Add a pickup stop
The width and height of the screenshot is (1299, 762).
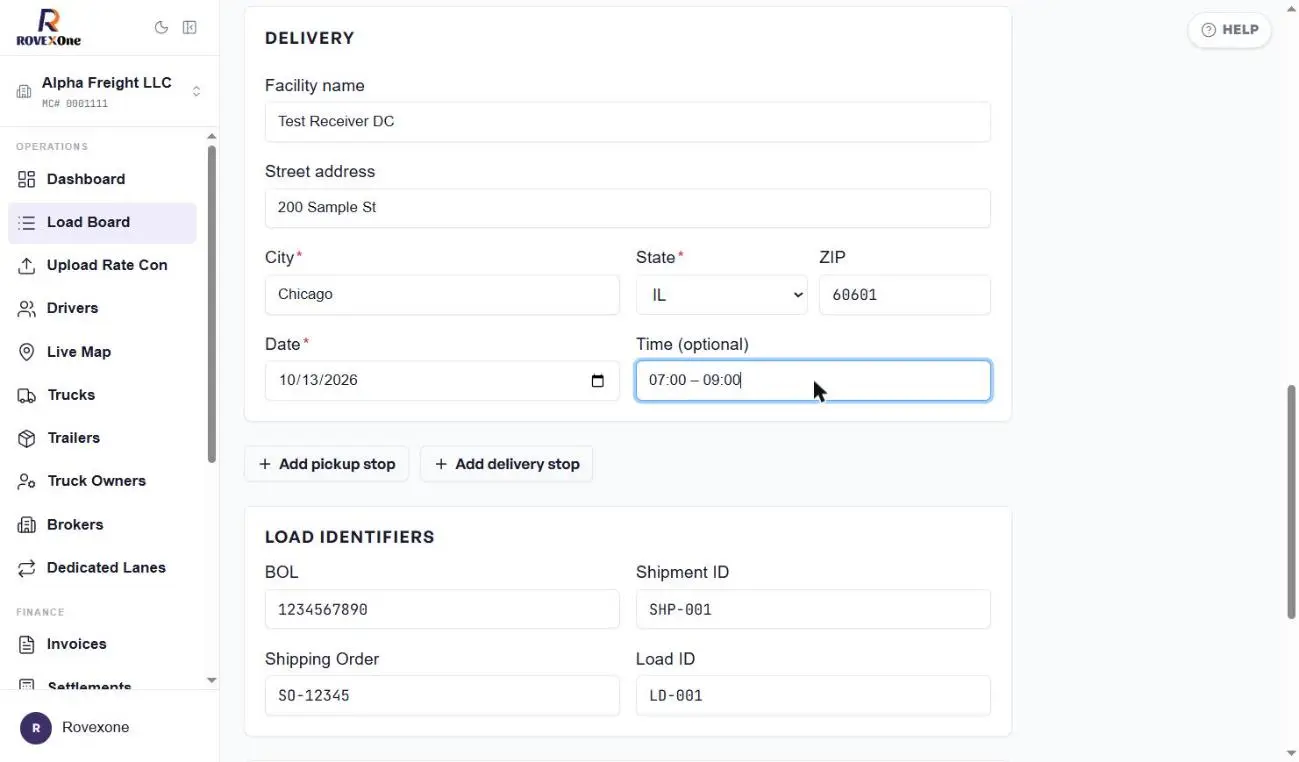[x=327, y=464]
